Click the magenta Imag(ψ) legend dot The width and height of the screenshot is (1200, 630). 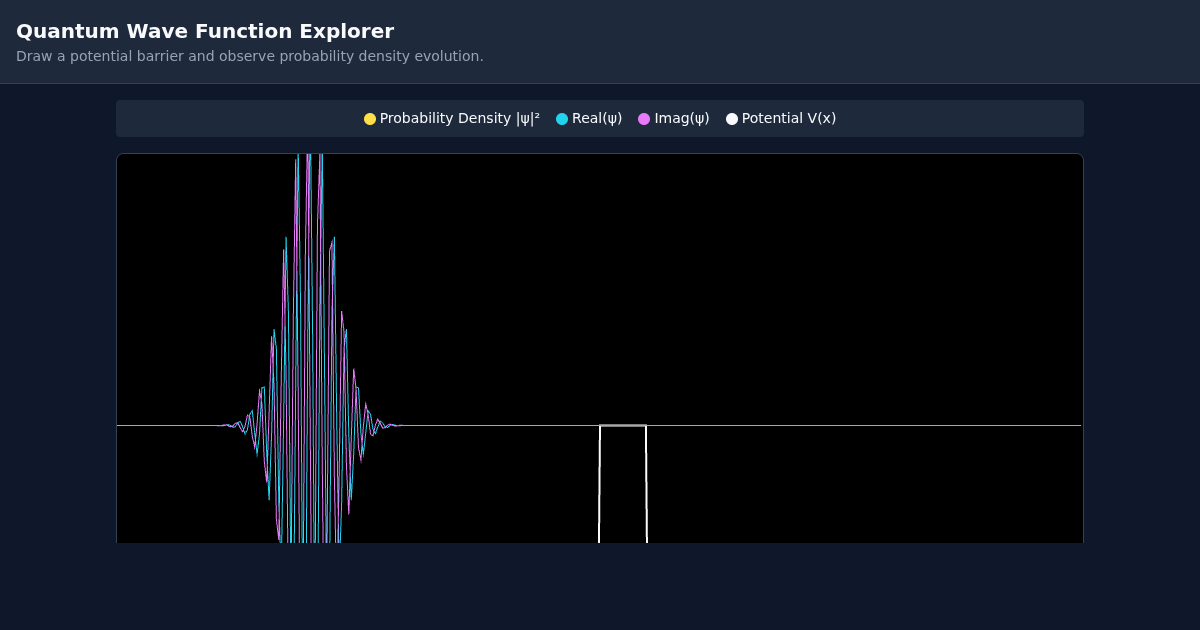click(644, 119)
